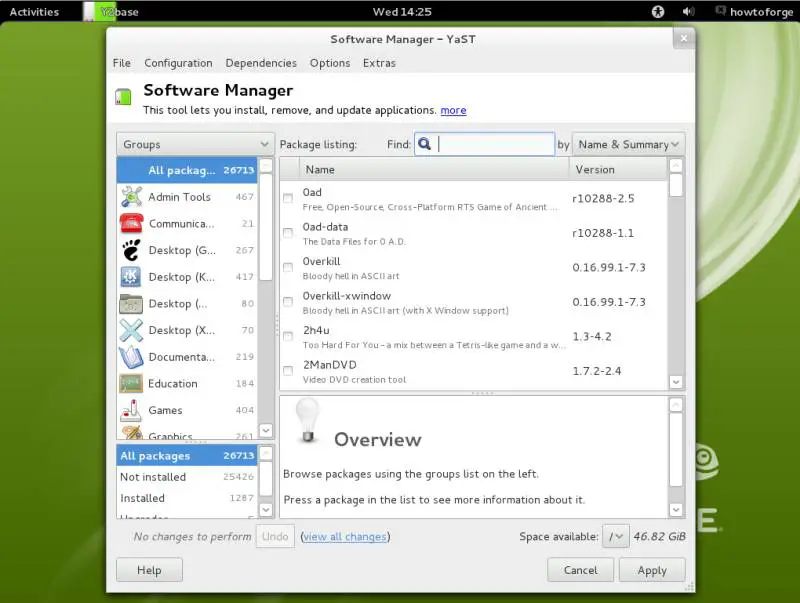Select the Overkill-xwindow package name
800x603 pixels.
pos(347,296)
